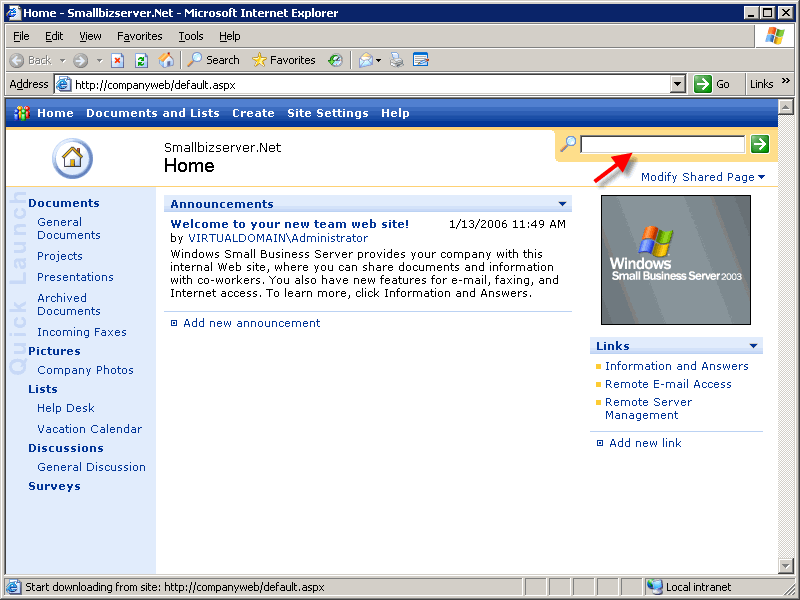Screen dimensions: 800x600
Task: Click the Edit page icon in toolbar
Action: point(420,60)
